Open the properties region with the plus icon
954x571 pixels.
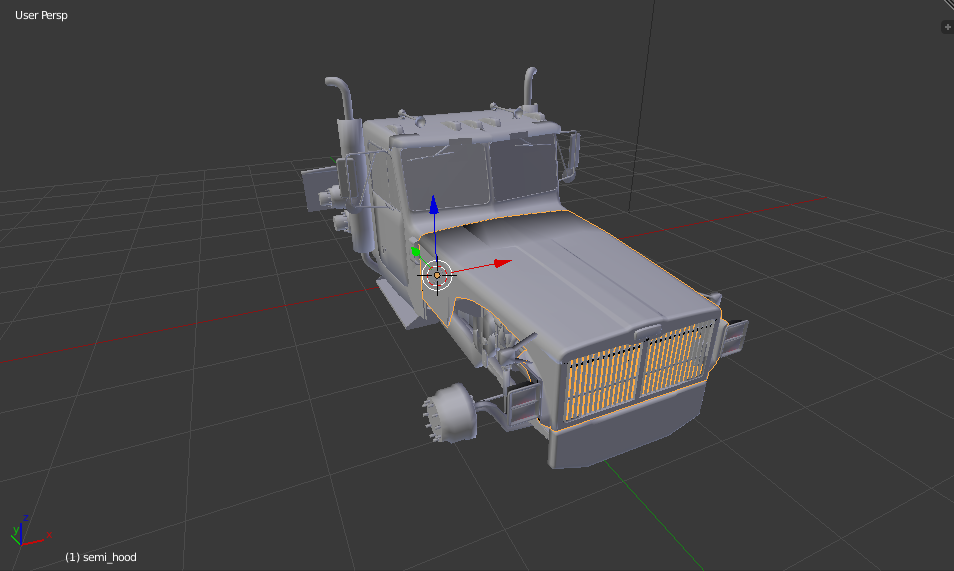tap(947, 27)
